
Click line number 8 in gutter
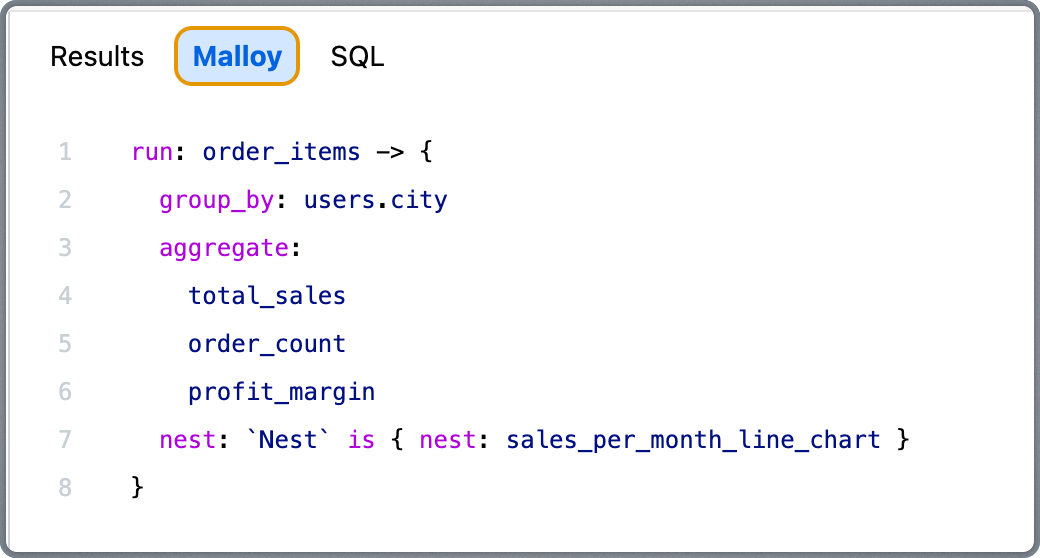65,487
